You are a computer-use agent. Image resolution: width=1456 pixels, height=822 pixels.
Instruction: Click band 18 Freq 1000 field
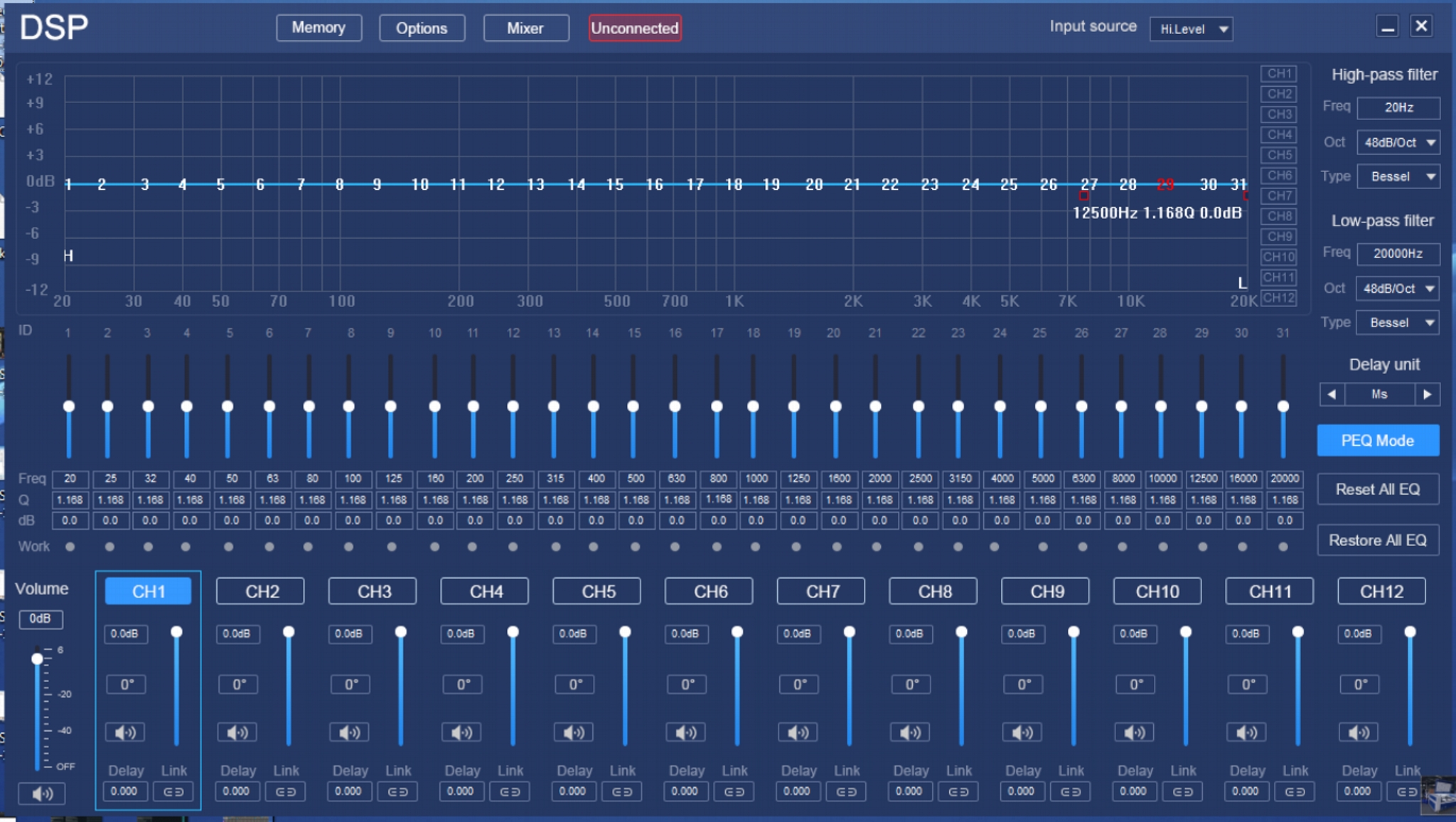tap(756, 479)
